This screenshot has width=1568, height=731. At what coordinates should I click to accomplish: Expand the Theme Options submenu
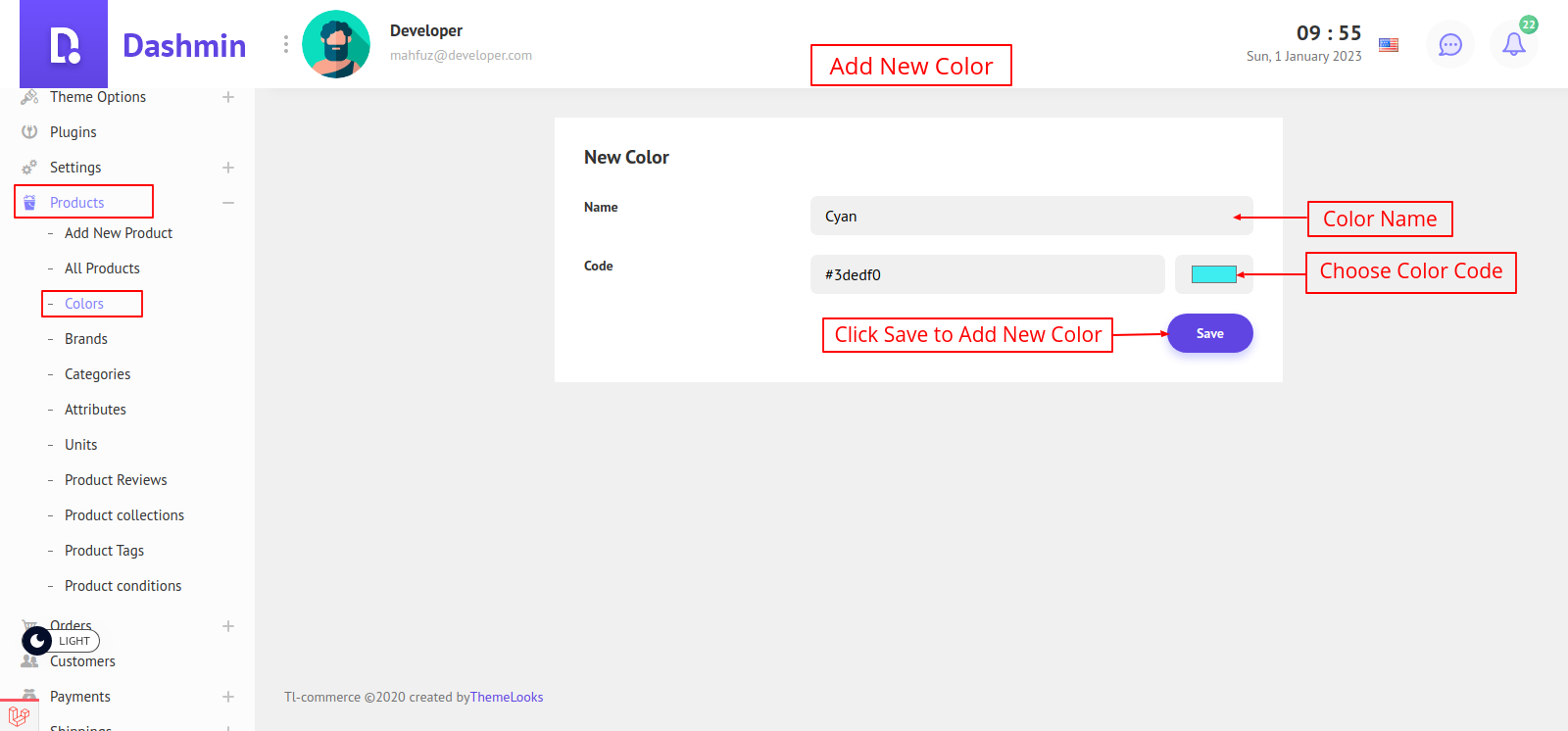(228, 97)
